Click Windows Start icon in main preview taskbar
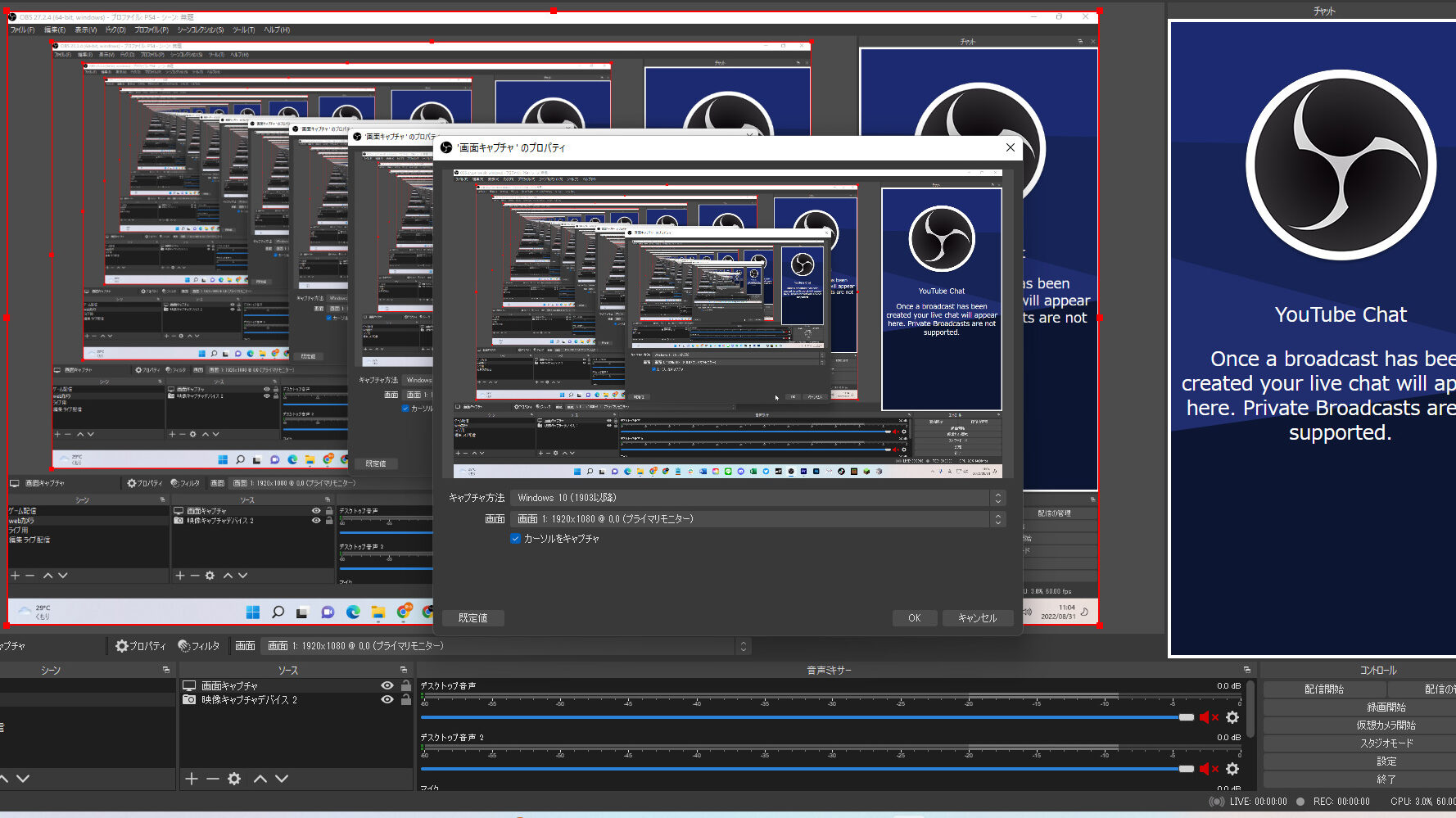This screenshot has height=818, width=1456. 253,612
